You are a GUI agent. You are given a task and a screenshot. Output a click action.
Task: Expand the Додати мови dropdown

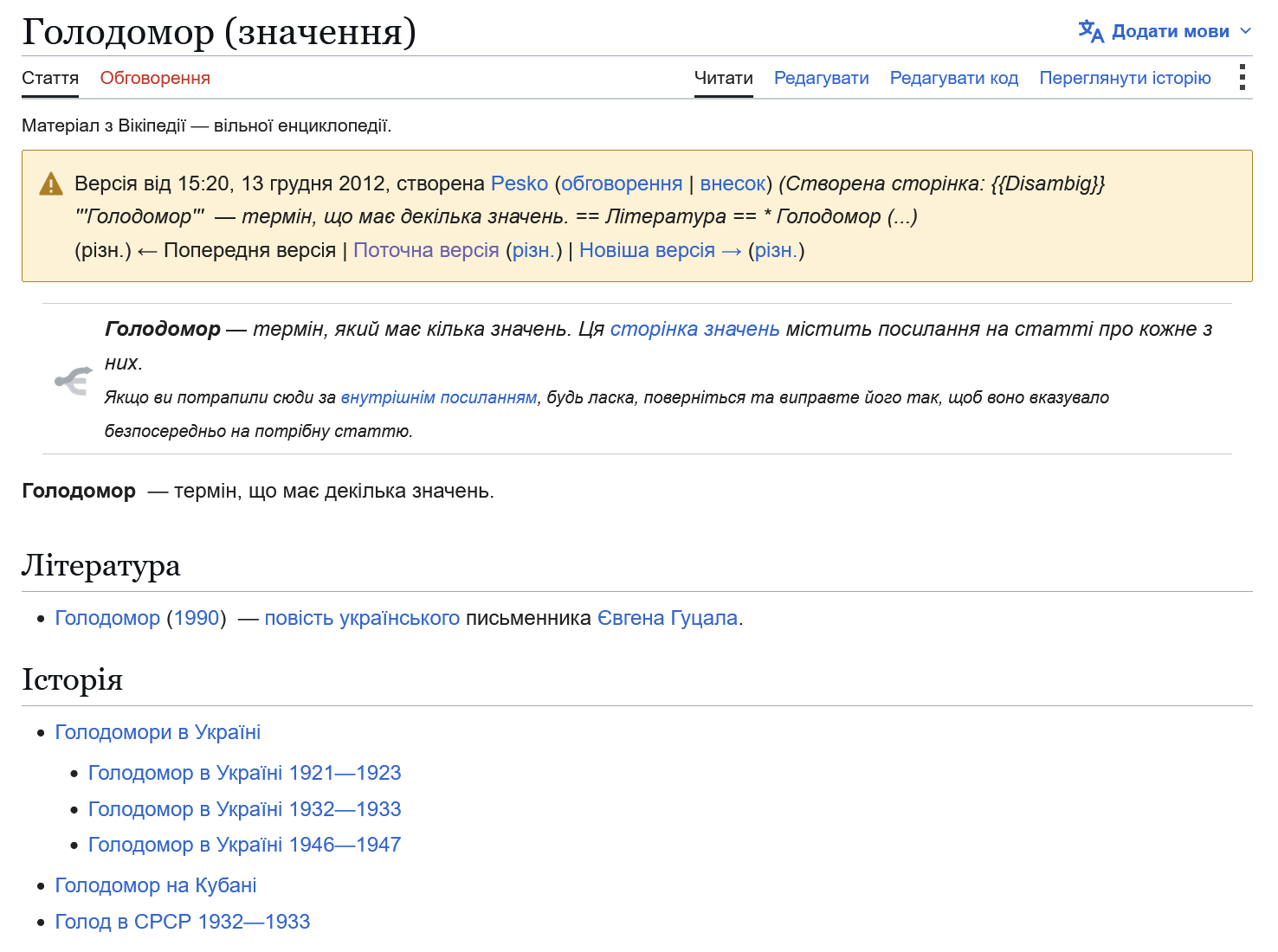click(x=1165, y=31)
